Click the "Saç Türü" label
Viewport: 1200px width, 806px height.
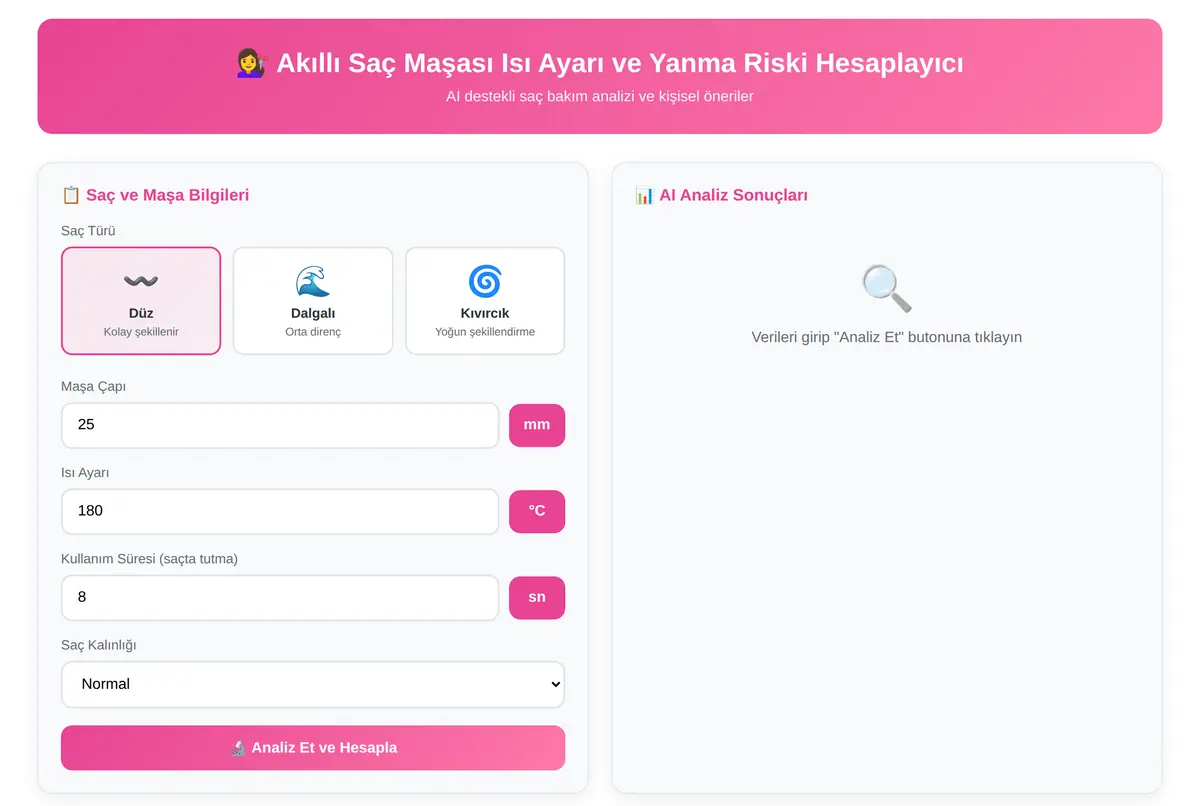(89, 231)
